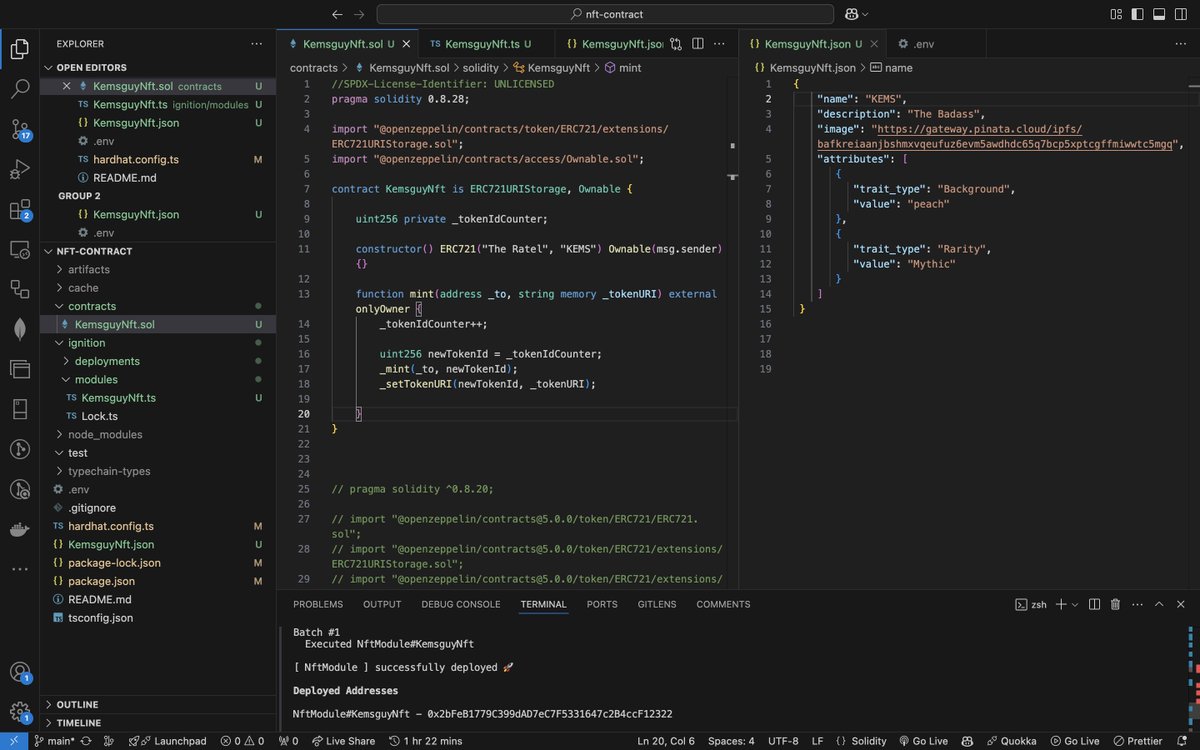Open package.json in the file tree
This screenshot has width=1200, height=750.
(101, 581)
